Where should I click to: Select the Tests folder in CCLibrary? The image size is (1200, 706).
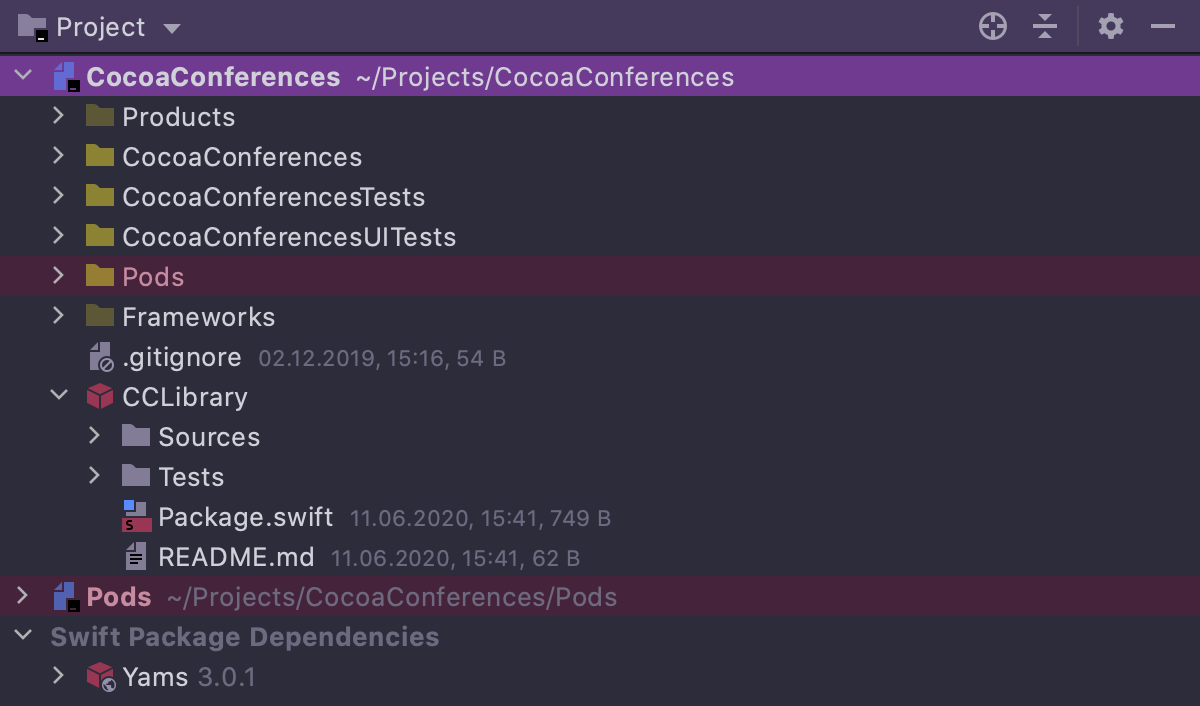pyautogui.click(x=190, y=477)
